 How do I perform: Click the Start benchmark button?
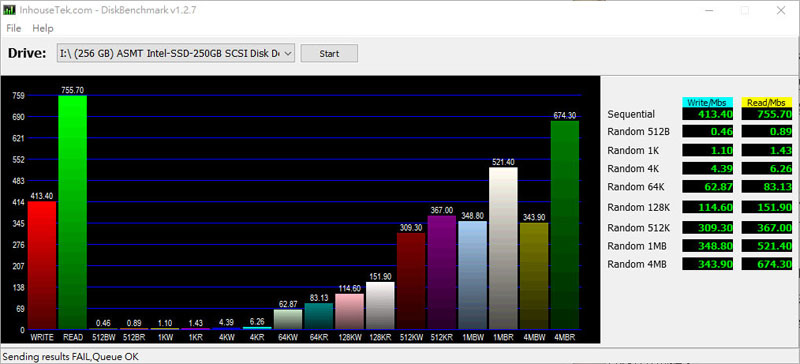click(x=329, y=53)
